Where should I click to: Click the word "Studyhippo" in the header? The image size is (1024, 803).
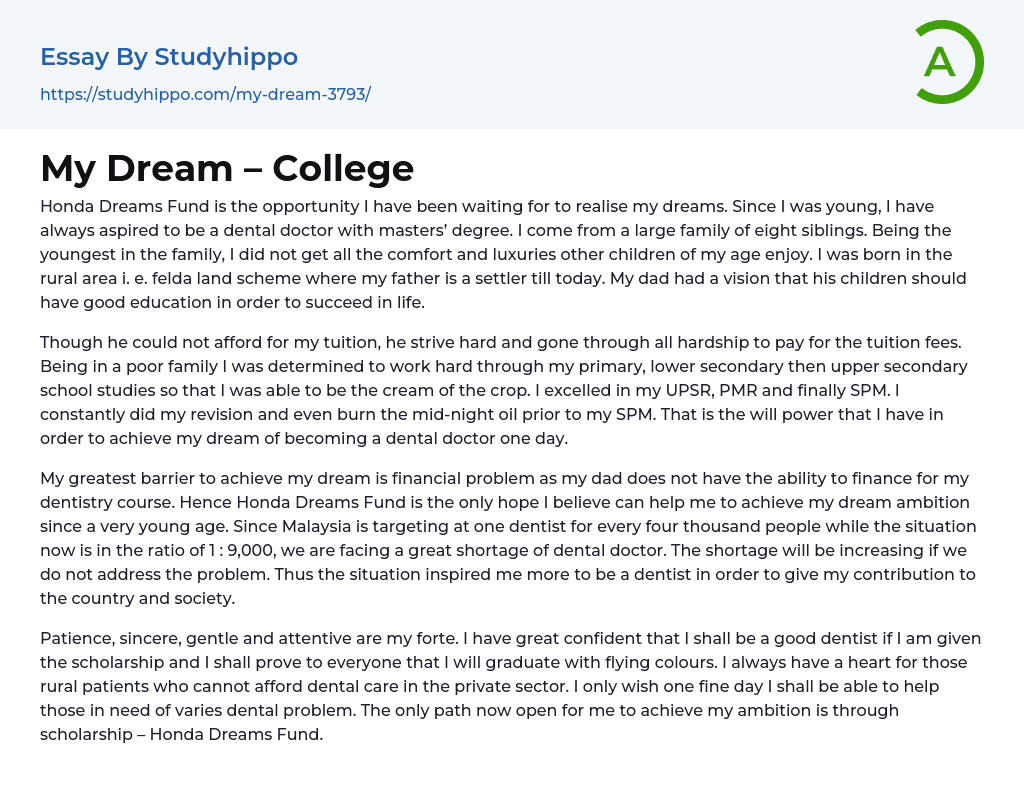[x=226, y=57]
